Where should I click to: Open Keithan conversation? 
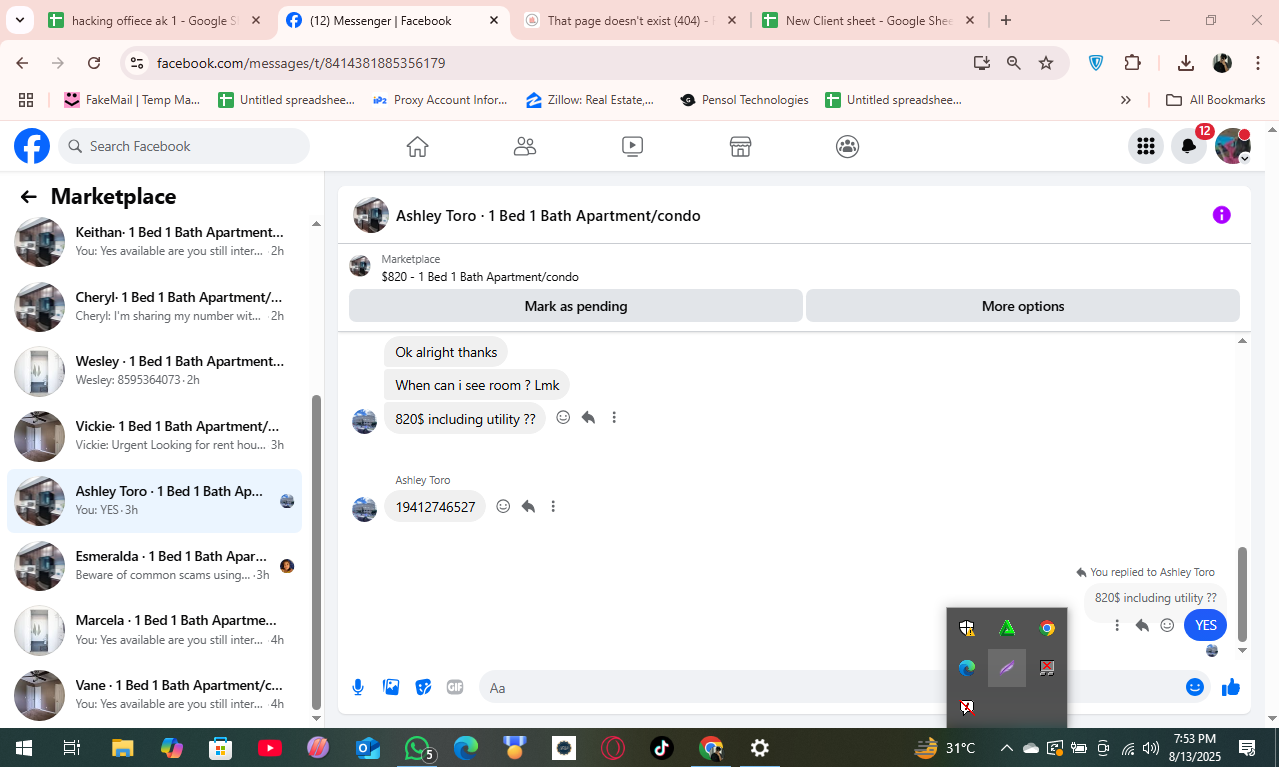tap(154, 242)
